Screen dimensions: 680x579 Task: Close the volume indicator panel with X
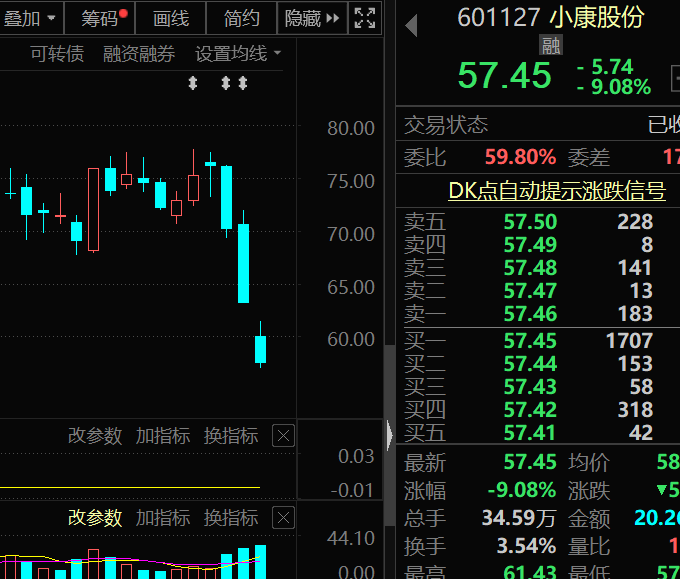coord(283,518)
